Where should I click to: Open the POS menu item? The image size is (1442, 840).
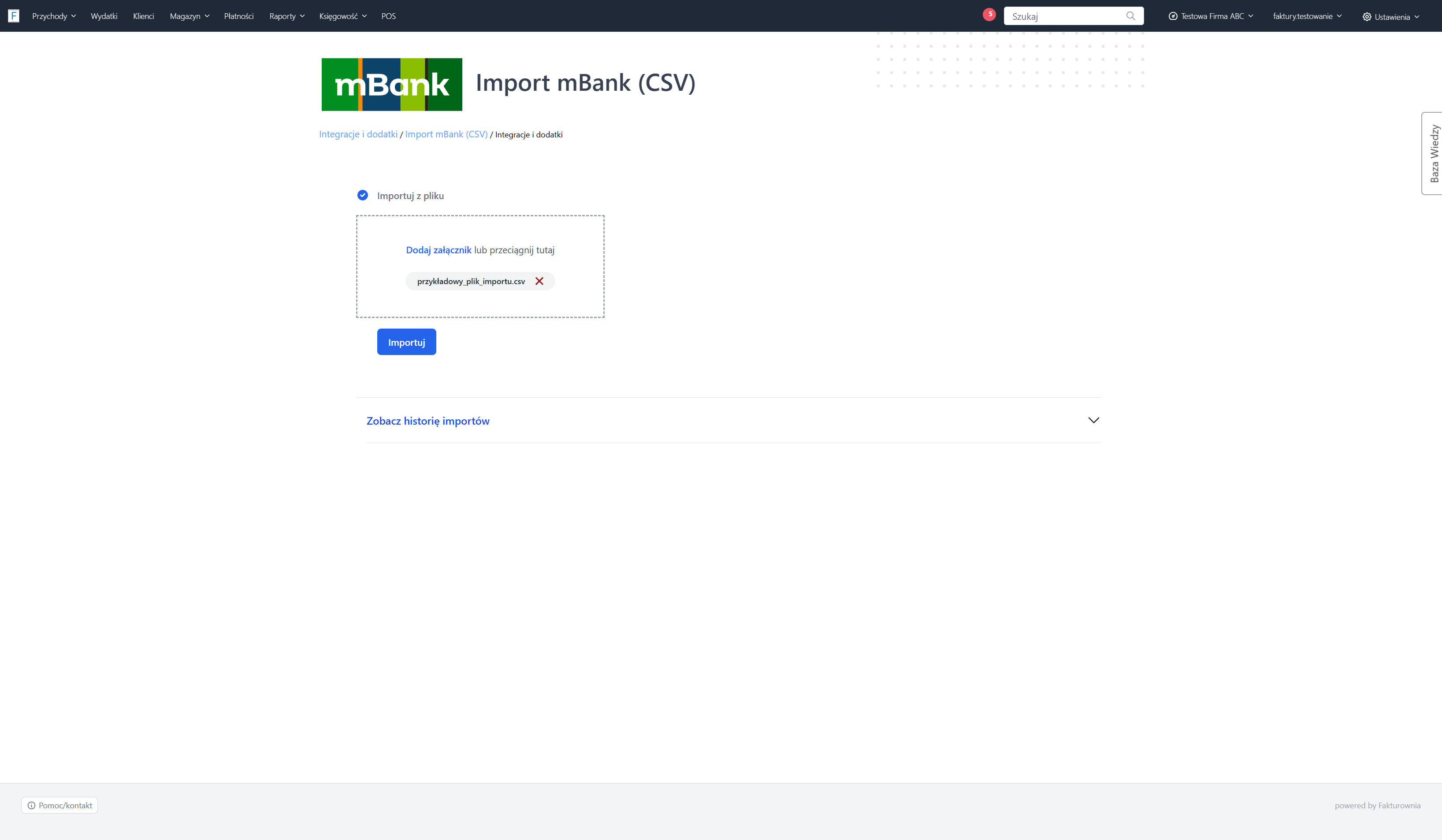point(389,16)
